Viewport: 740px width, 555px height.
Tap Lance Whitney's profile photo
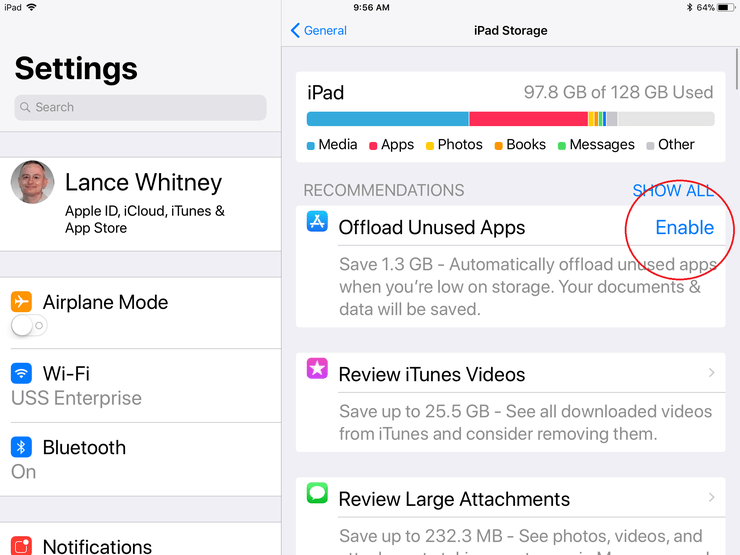click(33, 182)
